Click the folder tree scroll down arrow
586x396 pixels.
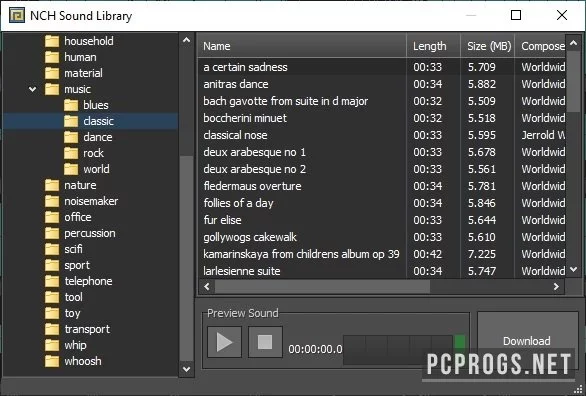click(x=186, y=369)
